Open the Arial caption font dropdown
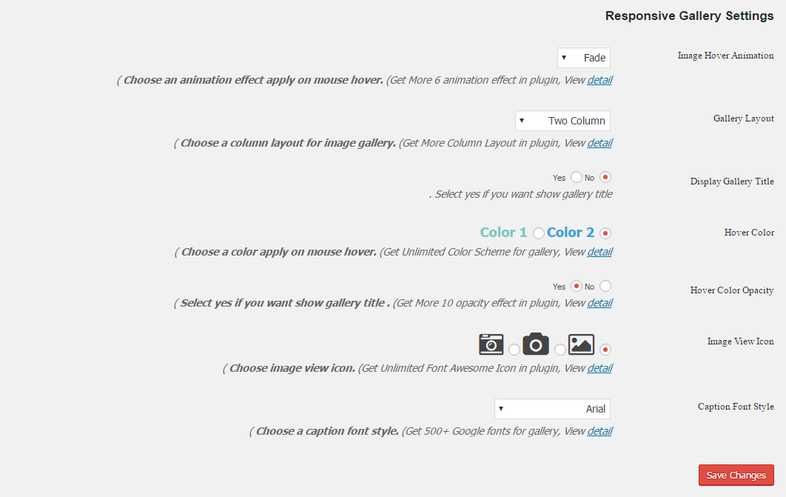The width and height of the screenshot is (786, 497). click(552, 409)
